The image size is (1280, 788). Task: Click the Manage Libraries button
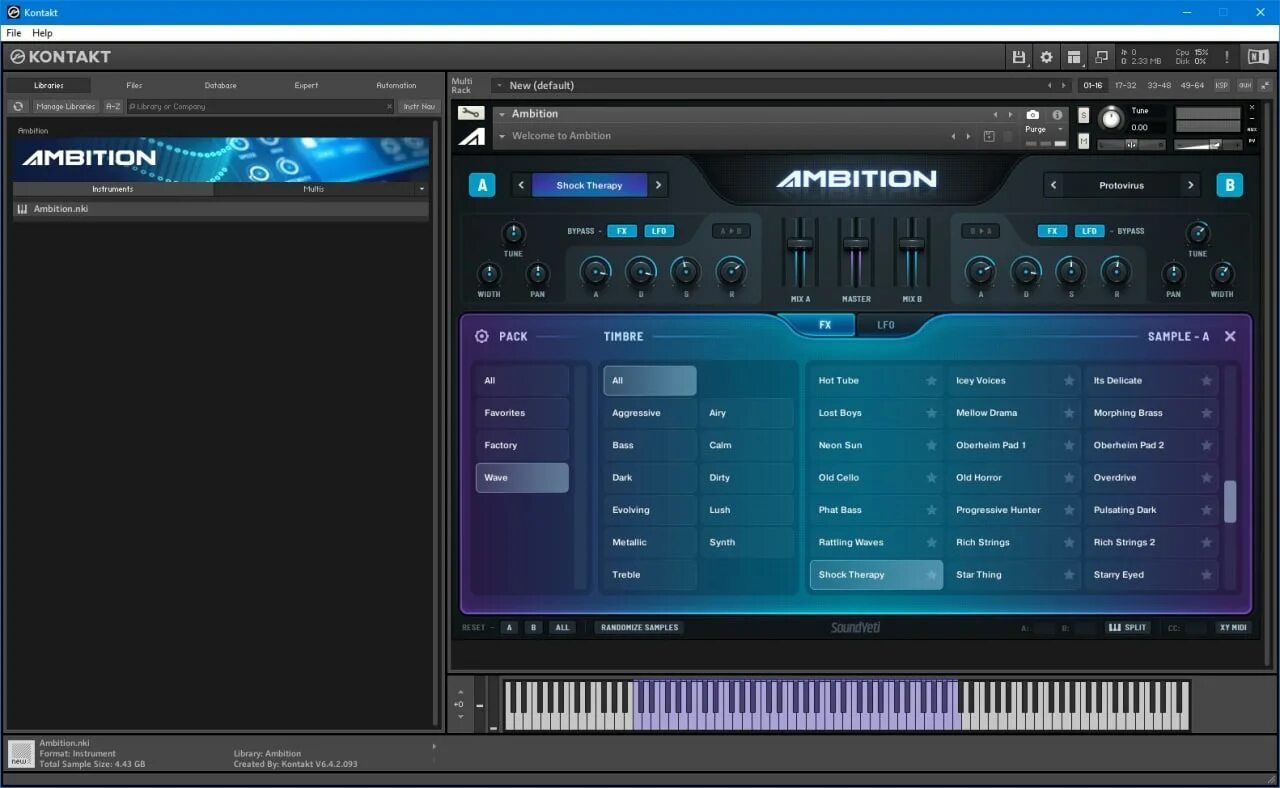point(65,106)
